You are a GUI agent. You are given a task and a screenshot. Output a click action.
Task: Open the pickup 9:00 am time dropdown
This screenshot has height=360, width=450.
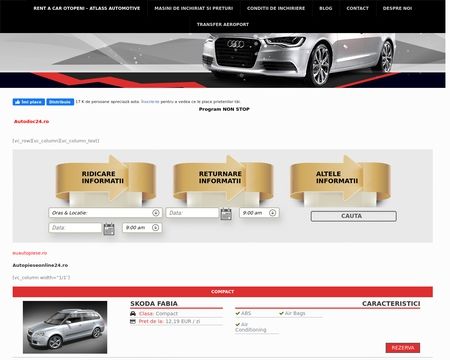coord(142,228)
